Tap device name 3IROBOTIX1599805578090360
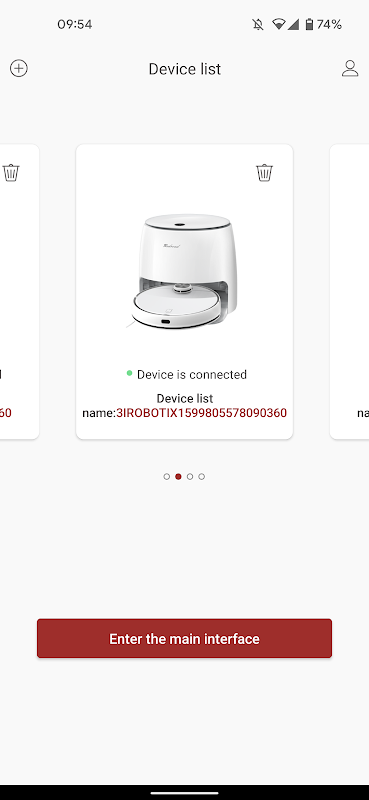Screen dimensions: 369x800 click(x=202, y=413)
